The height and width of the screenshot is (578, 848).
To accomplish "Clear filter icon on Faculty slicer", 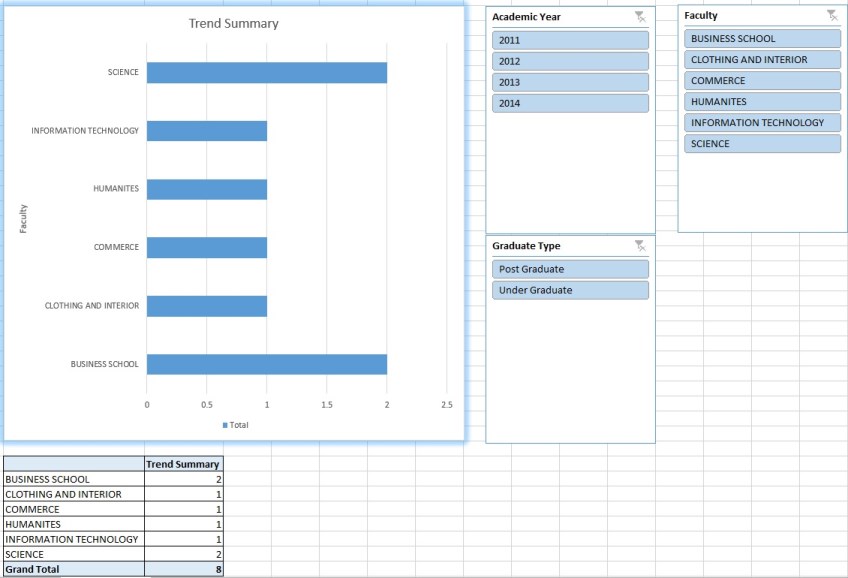I will pos(832,15).
